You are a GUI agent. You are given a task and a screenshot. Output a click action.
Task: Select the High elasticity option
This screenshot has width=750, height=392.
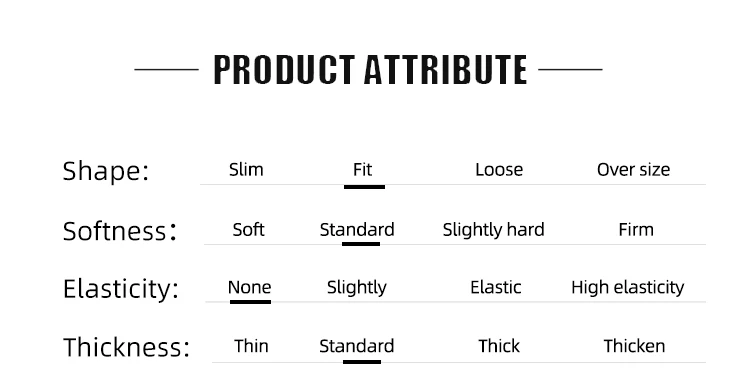628,288
